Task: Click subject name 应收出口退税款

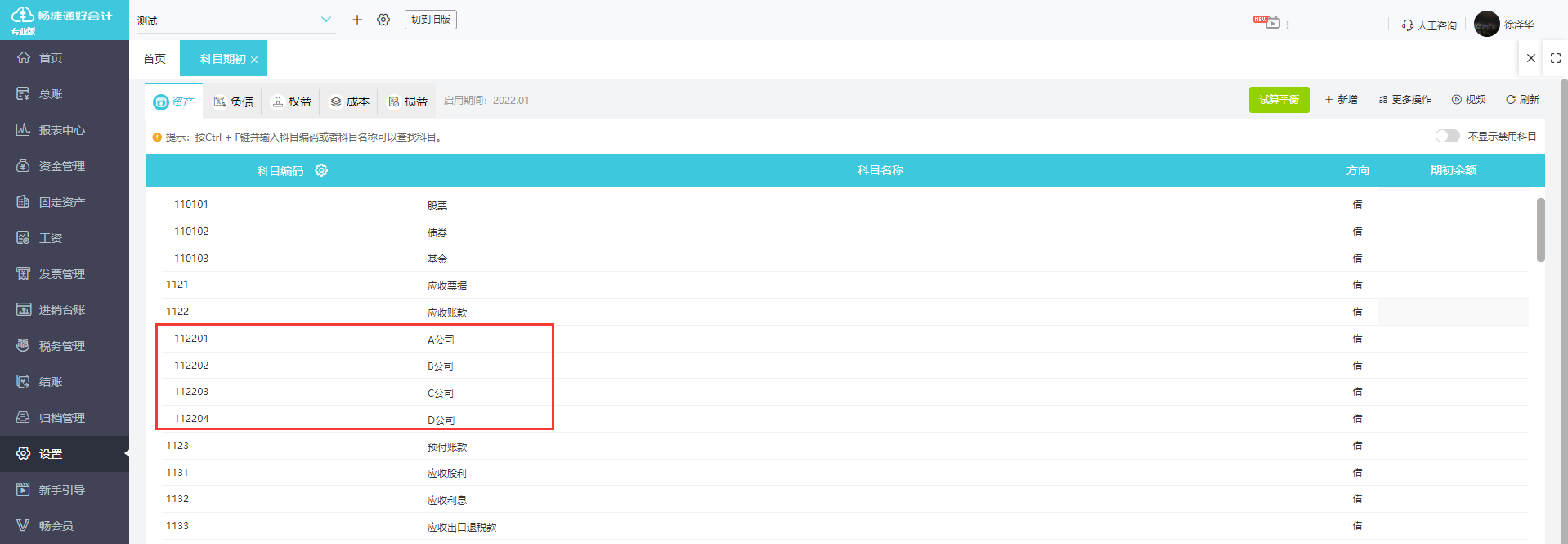Action: tap(462, 528)
